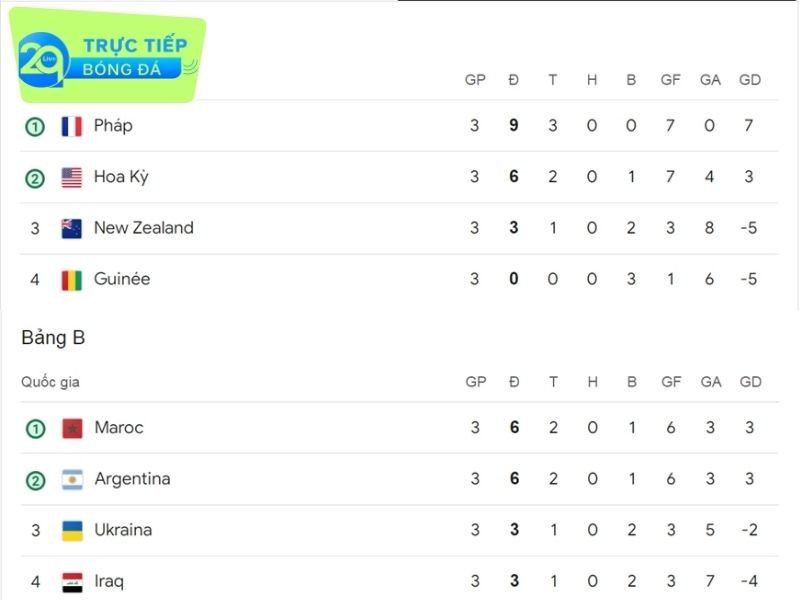The height and width of the screenshot is (600, 800).
Task: Click the New Zealand flag icon
Action: click(x=71, y=229)
